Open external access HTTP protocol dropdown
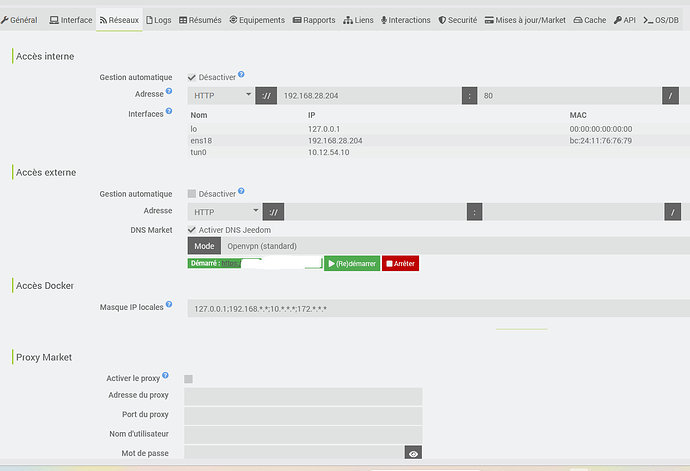 (224, 212)
